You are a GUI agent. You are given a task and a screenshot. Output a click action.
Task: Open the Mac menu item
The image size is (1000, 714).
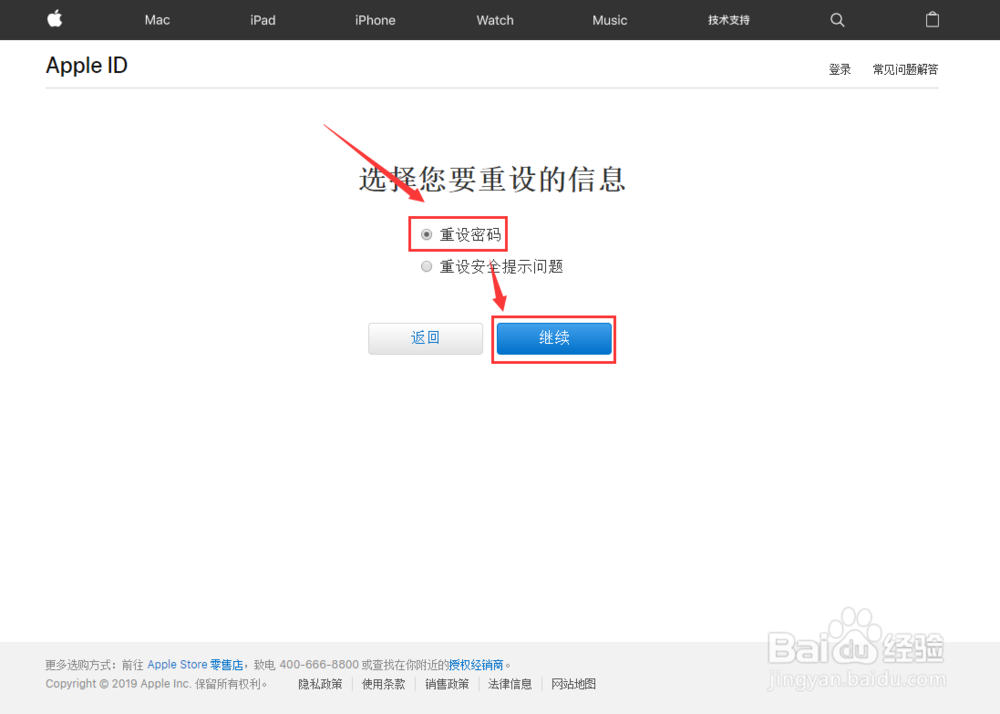click(156, 20)
